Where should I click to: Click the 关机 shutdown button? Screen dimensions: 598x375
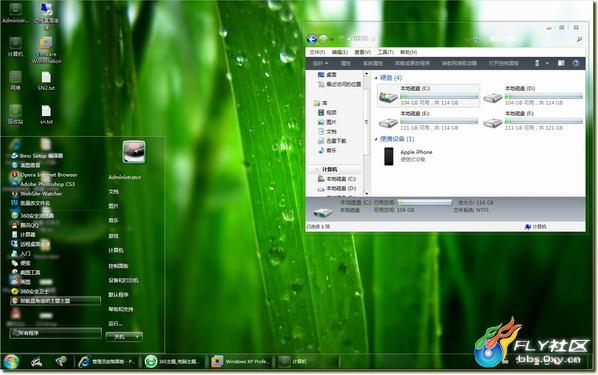pos(119,337)
